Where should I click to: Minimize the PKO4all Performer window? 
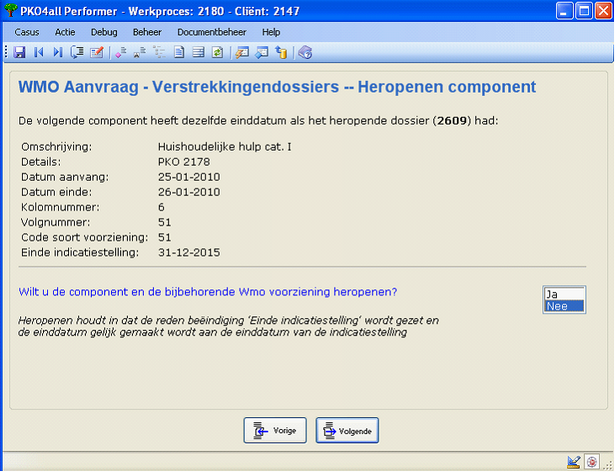click(x=564, y=11)
